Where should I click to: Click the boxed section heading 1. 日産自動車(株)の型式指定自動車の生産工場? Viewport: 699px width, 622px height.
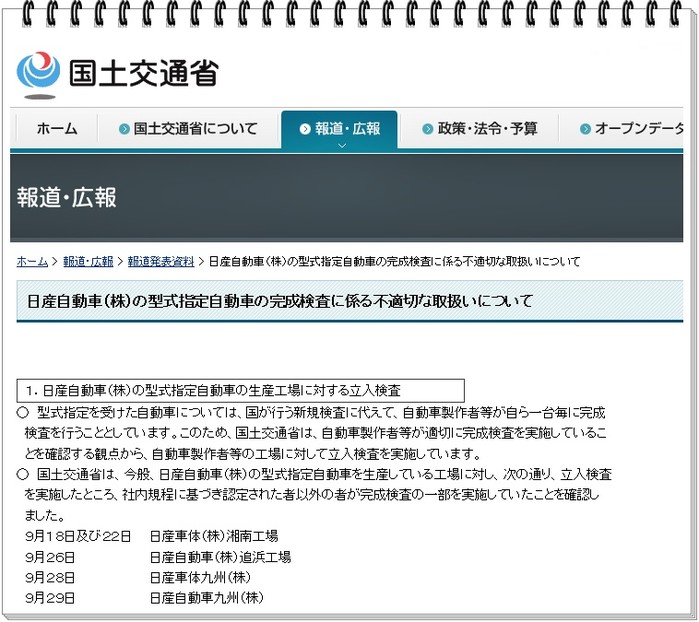[x=240, y=391]
